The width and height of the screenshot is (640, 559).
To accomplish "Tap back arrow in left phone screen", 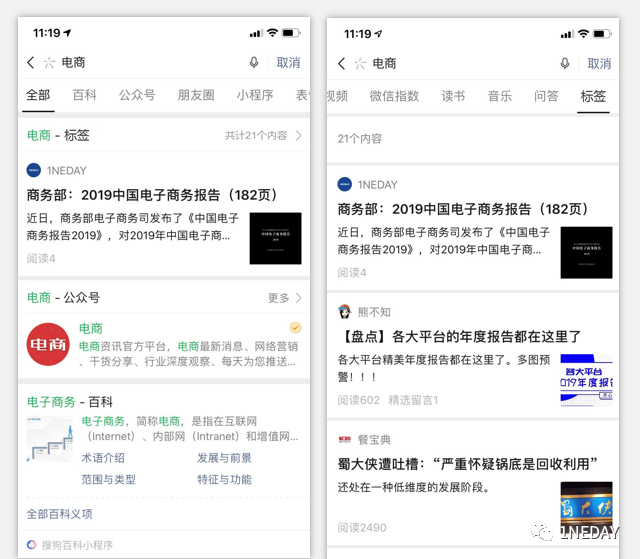I will pyautogui.click(x=31, y=62).
